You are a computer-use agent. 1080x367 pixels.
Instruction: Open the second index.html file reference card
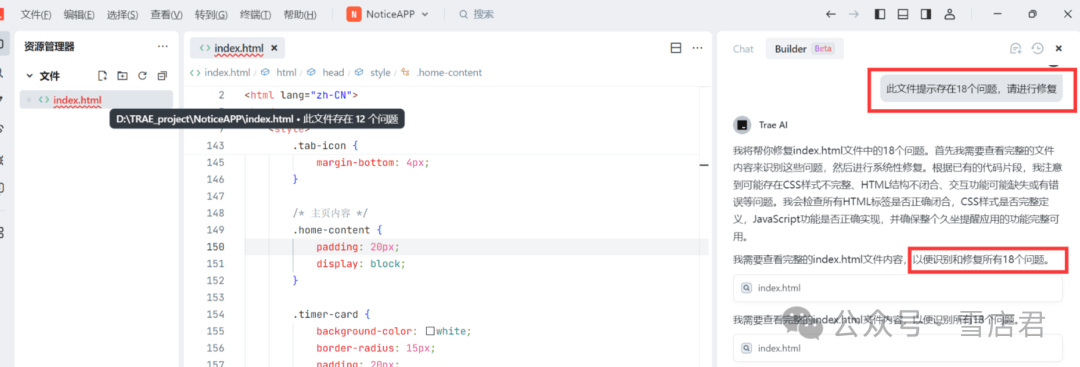coord(897,348)
